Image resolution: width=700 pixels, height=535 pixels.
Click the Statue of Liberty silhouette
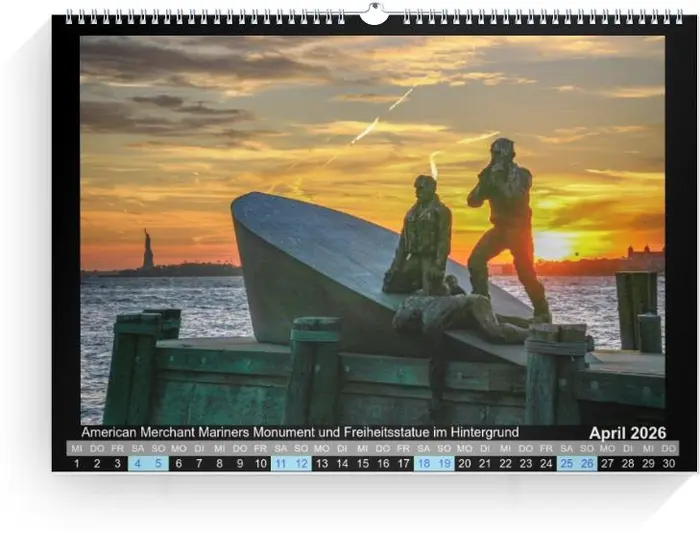[148, 250]
